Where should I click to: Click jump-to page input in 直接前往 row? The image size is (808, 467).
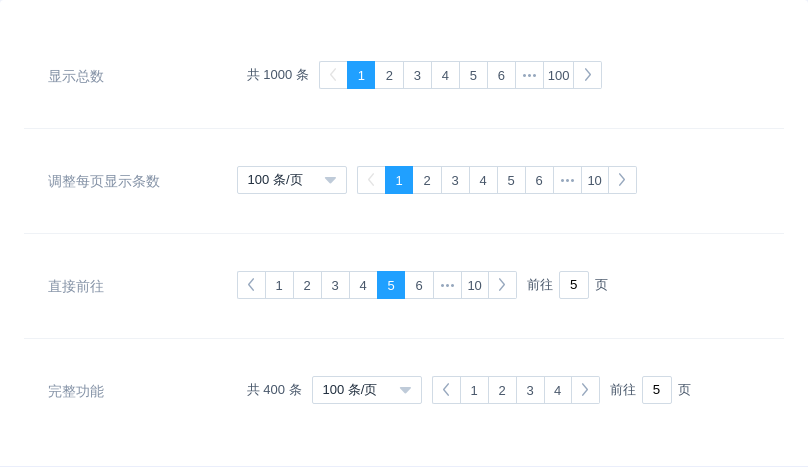pos(573,285)
